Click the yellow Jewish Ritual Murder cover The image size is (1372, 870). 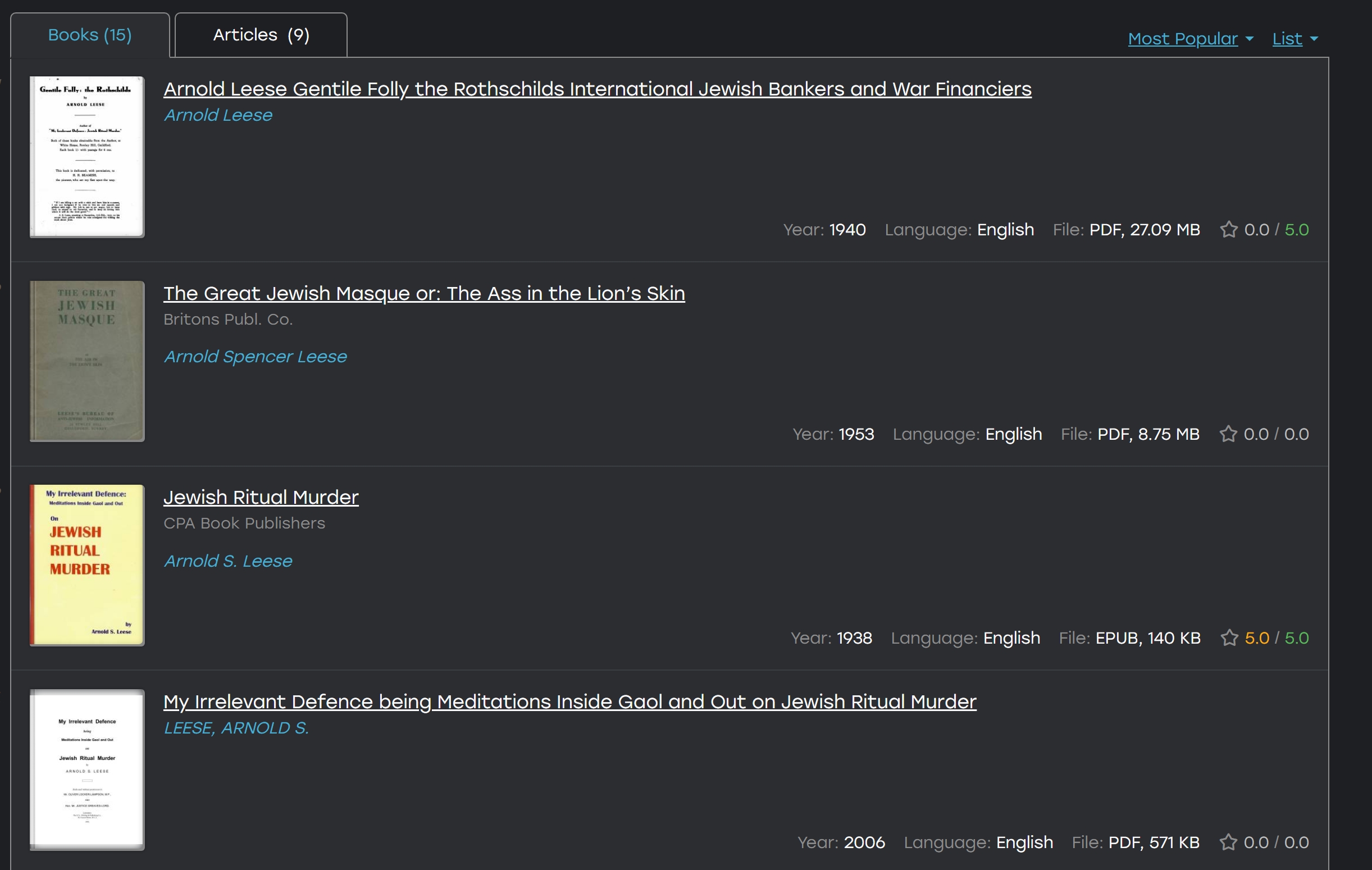click(x=87, y=565)
